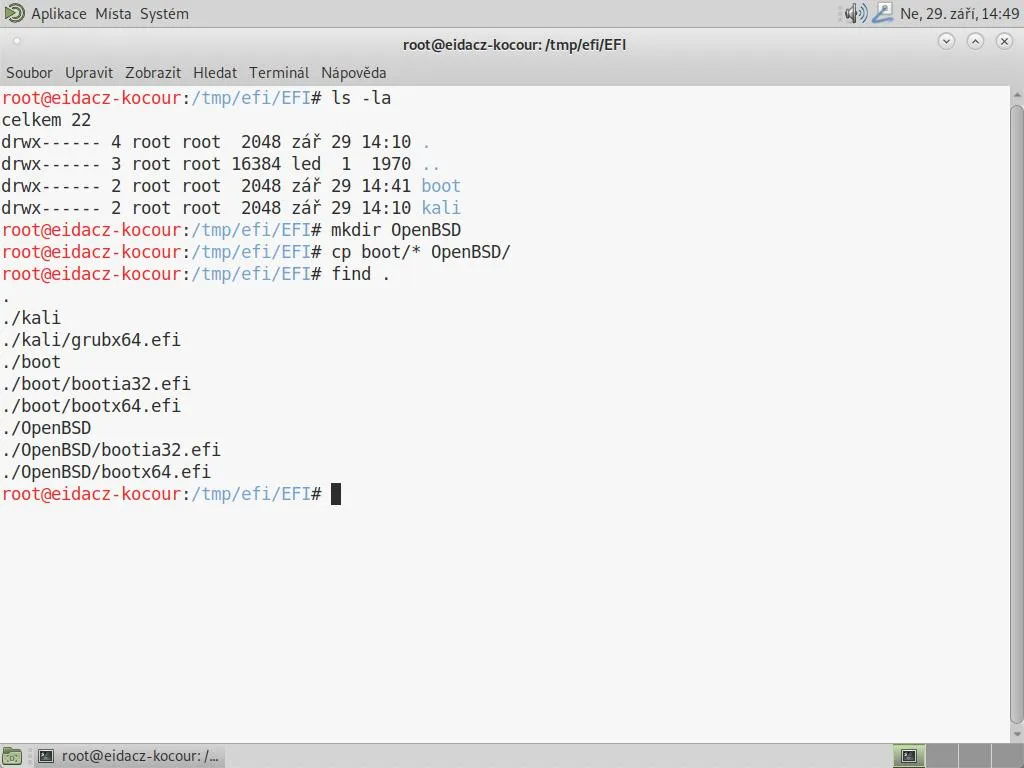Click the './boot/bootx64.efi' line

[91, 406]
